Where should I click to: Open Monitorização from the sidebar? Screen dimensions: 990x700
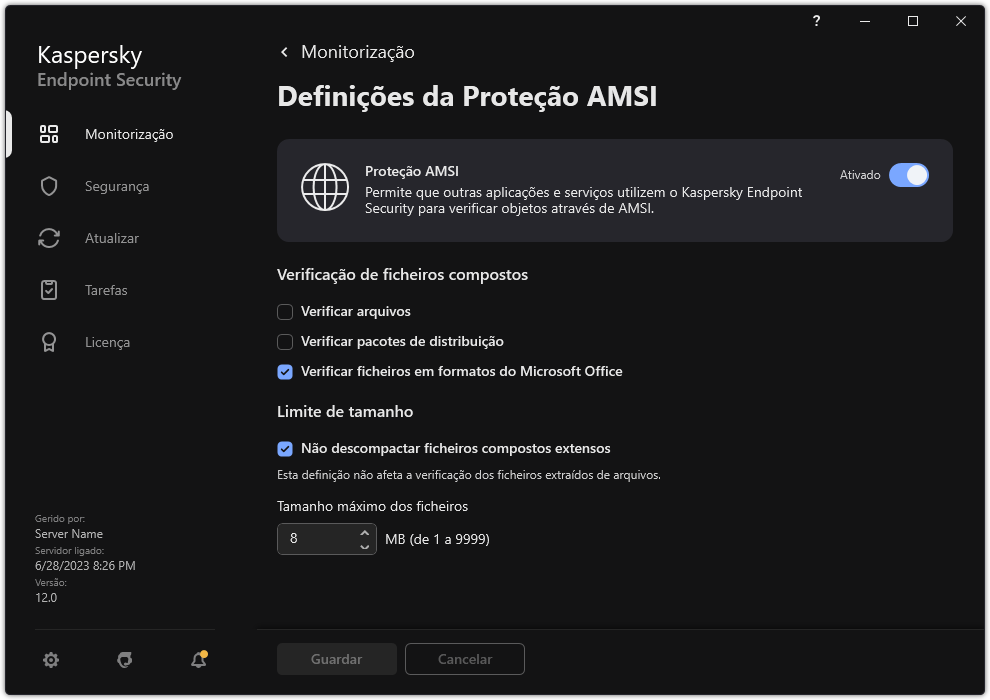128,134
